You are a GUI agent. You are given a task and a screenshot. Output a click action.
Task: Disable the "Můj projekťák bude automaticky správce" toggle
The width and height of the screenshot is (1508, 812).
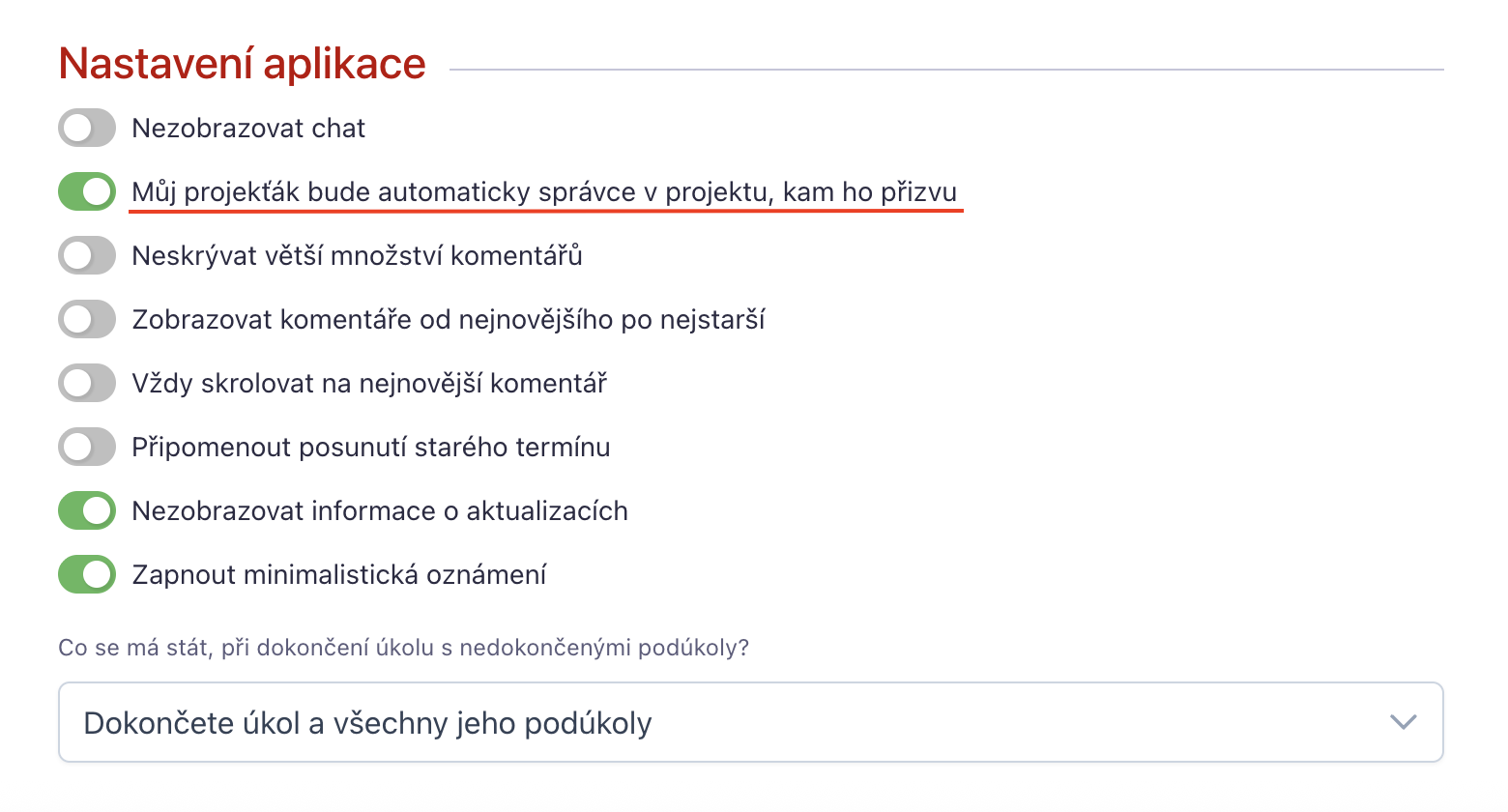click(x=86, y=191)
